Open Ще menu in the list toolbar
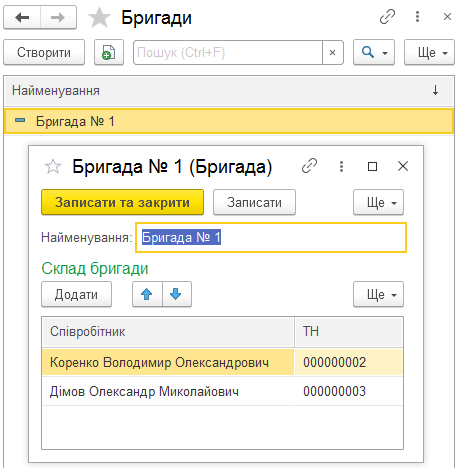 pos(429,52)
